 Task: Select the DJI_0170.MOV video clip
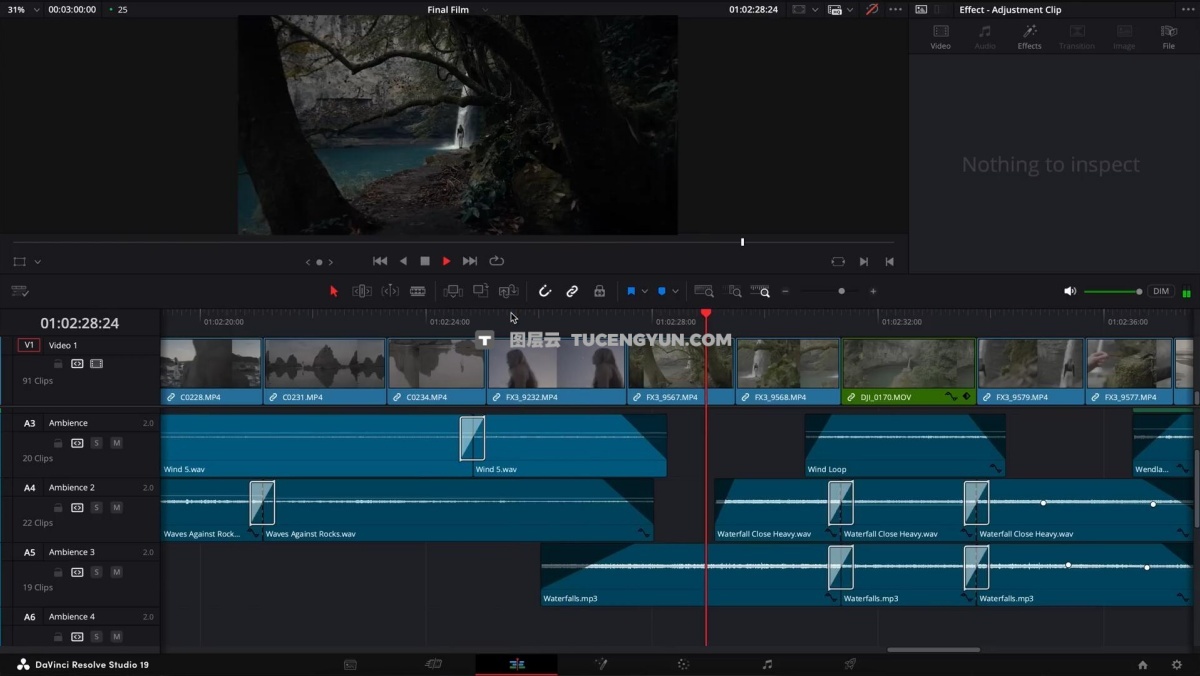pos(909,371)
